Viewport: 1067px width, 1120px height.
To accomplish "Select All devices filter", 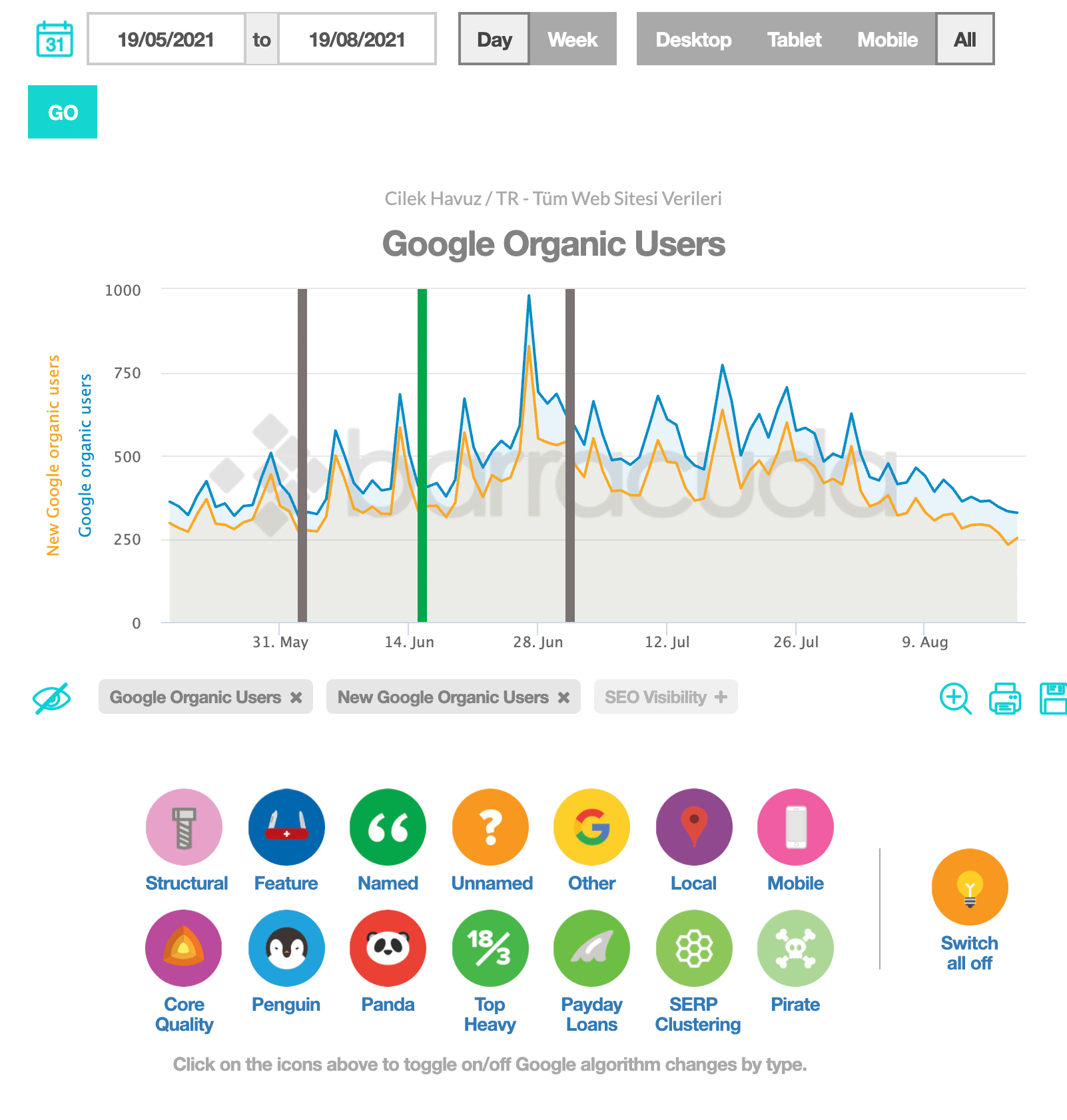I will (x=965, y=39).
